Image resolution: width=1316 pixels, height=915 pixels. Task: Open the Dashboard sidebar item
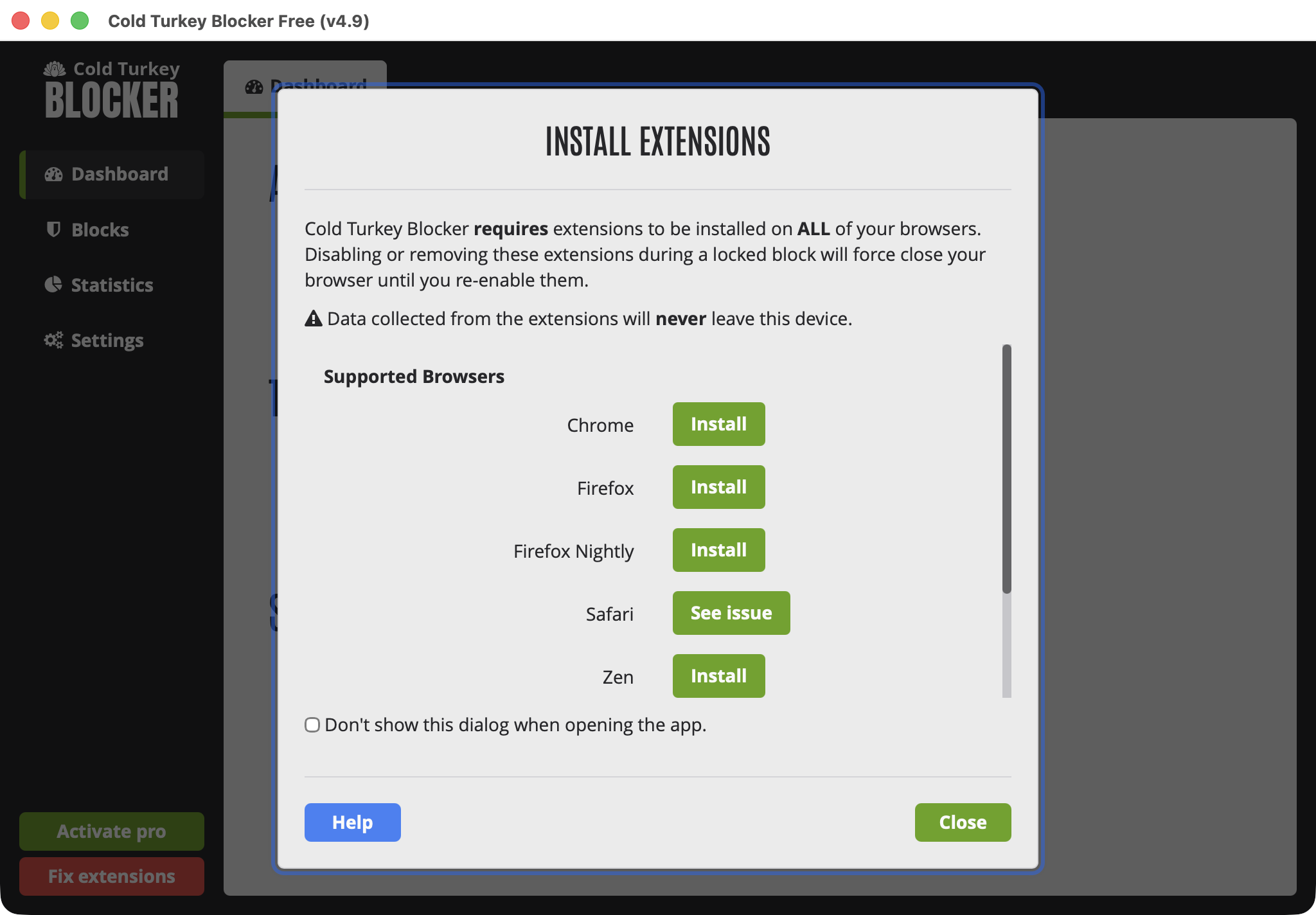pyautogui.click(x=112, y=174)
